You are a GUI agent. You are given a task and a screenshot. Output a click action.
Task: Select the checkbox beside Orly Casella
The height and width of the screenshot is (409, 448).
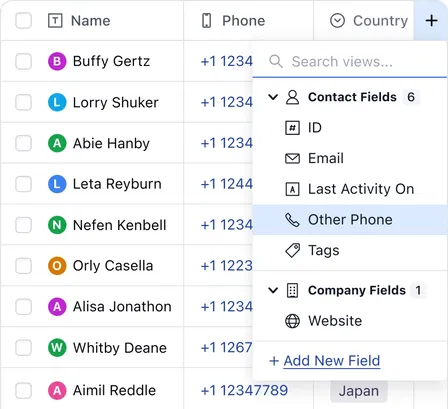(24, 266)
